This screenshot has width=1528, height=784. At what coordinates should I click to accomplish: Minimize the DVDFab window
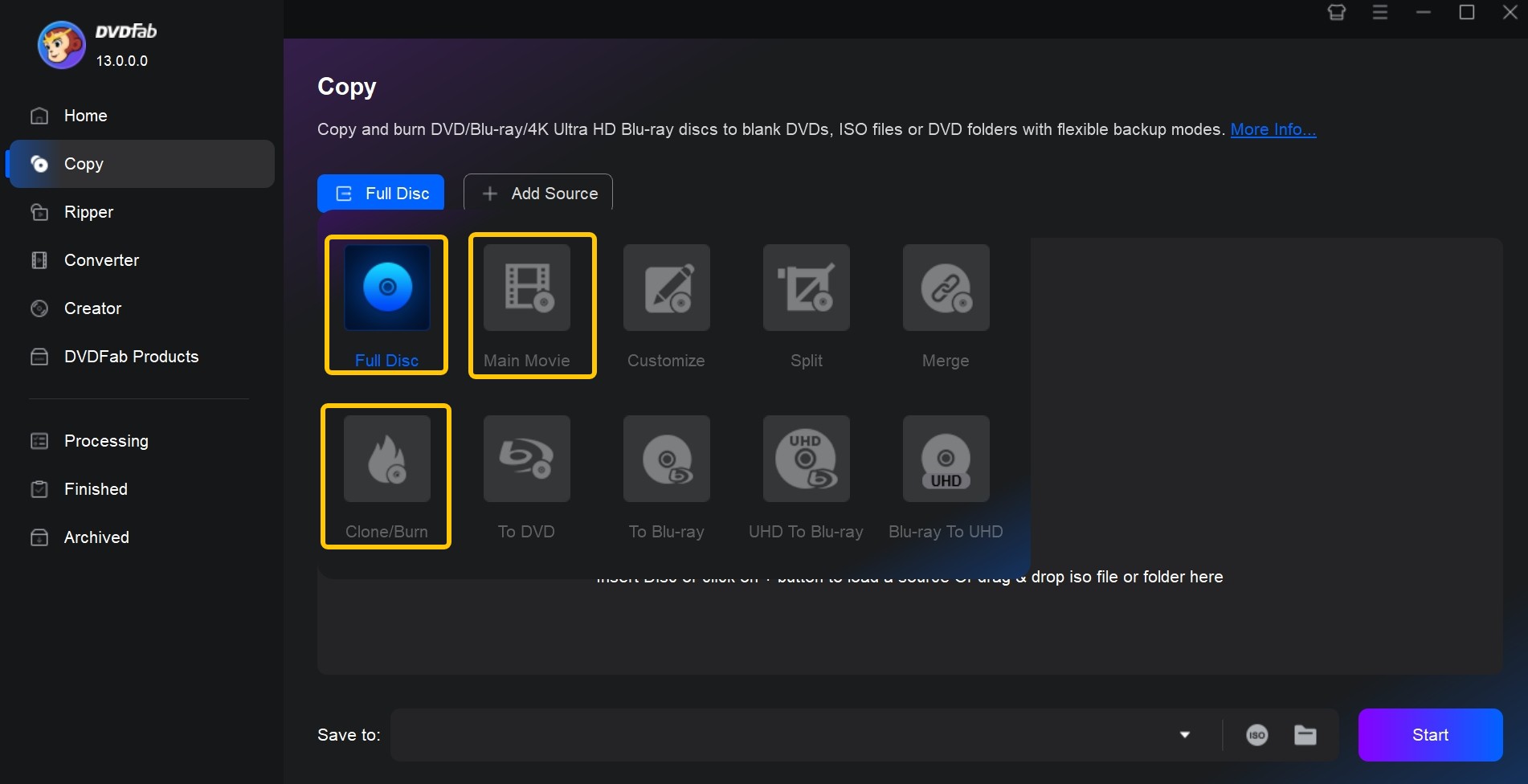[x=1424, y=12]
